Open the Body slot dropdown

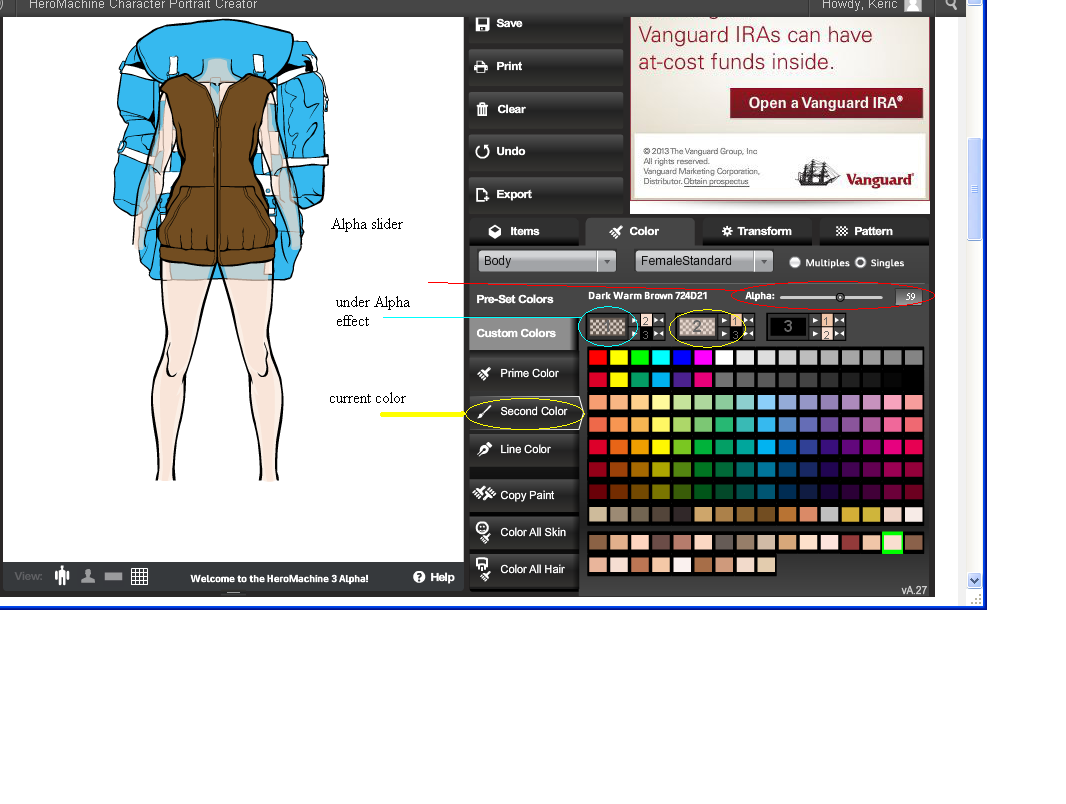click(546, 262)
